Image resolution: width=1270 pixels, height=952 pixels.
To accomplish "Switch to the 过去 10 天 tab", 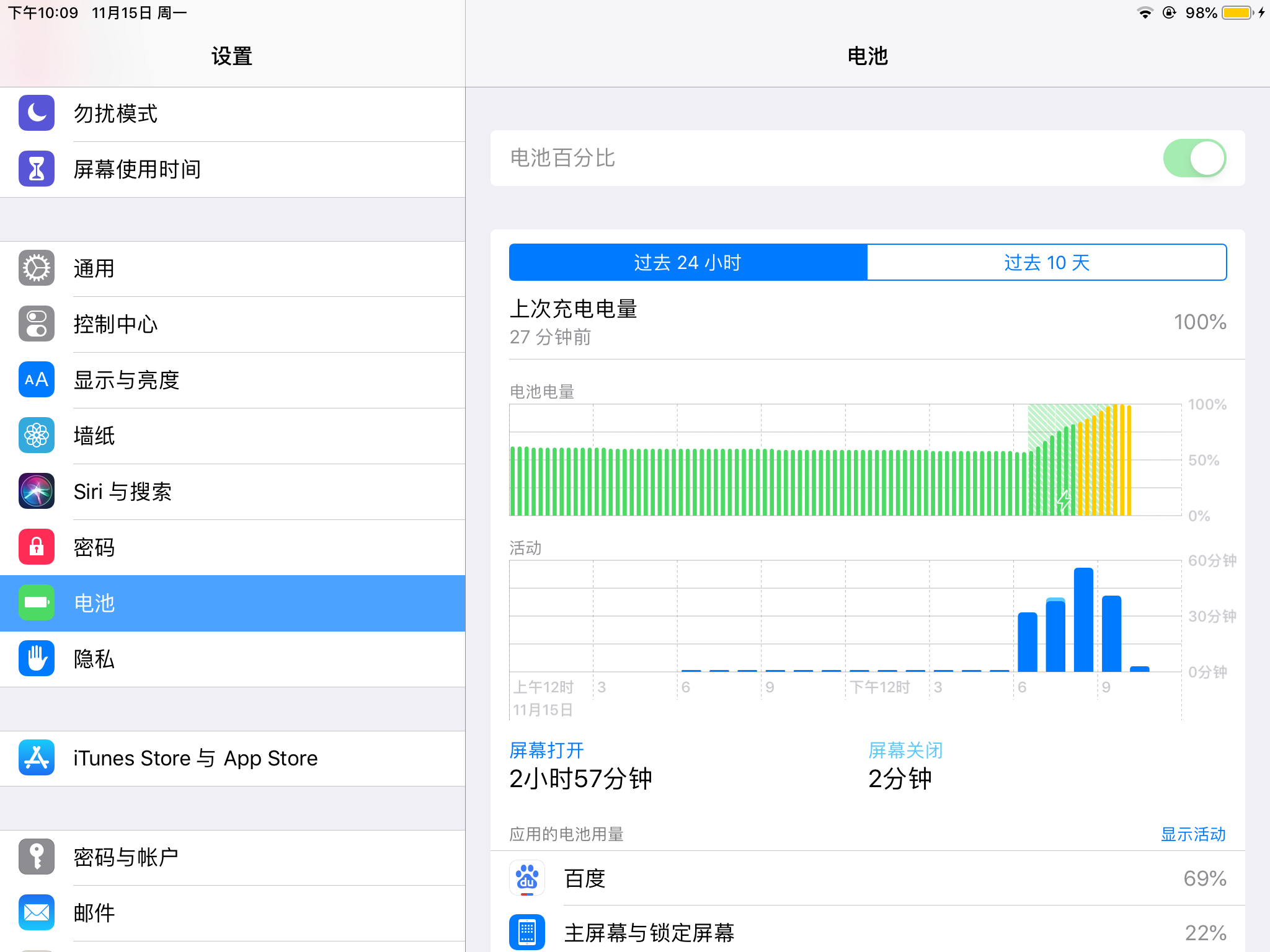I will click(1046, 262).
